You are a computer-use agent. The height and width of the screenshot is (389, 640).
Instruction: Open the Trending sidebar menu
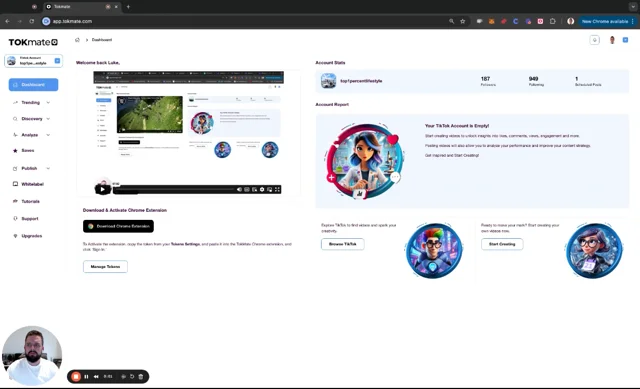pyautogui.click(x=31, y=102)
